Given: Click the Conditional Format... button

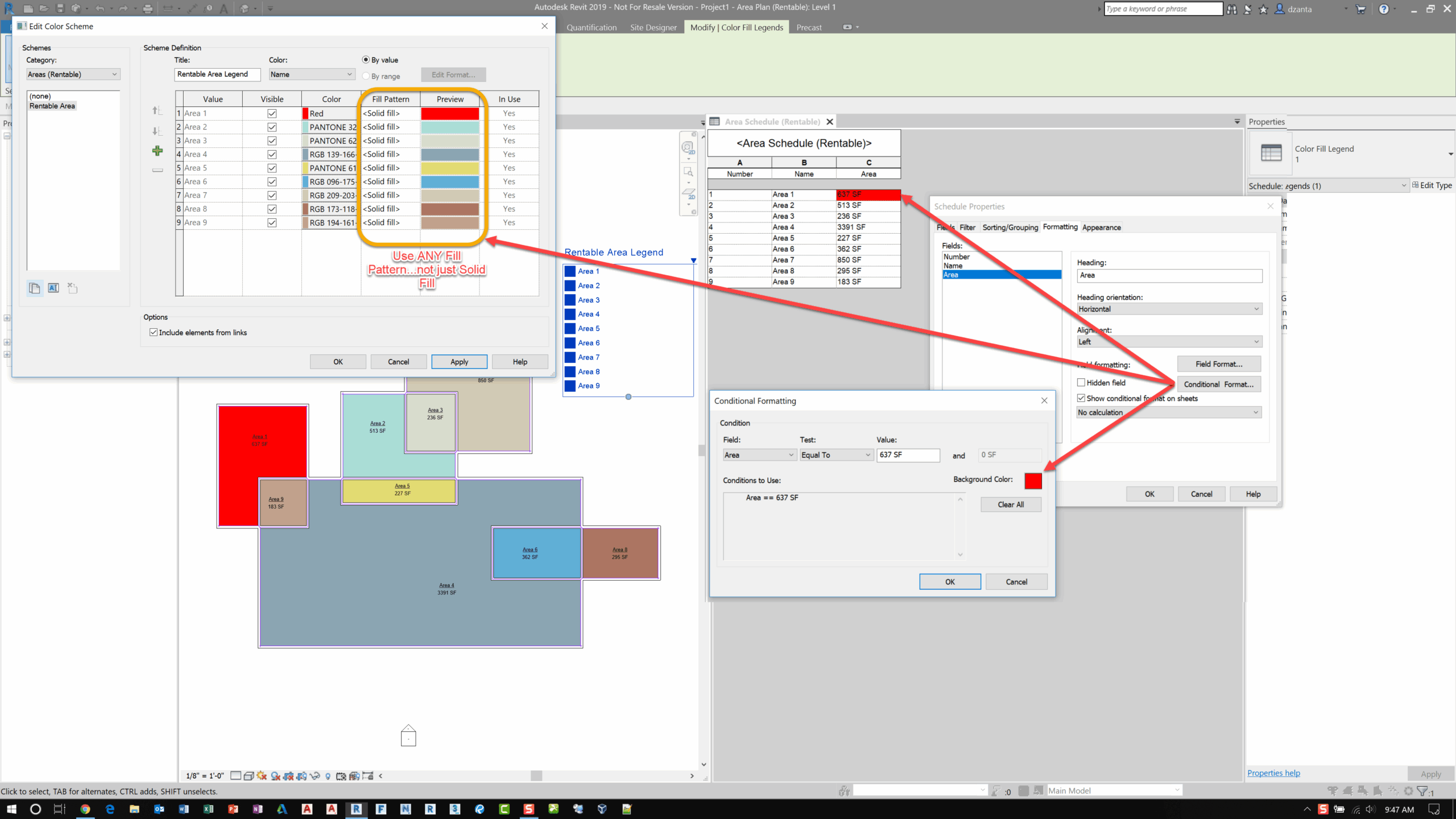Looking at the screenshot, I should 1218,384.
